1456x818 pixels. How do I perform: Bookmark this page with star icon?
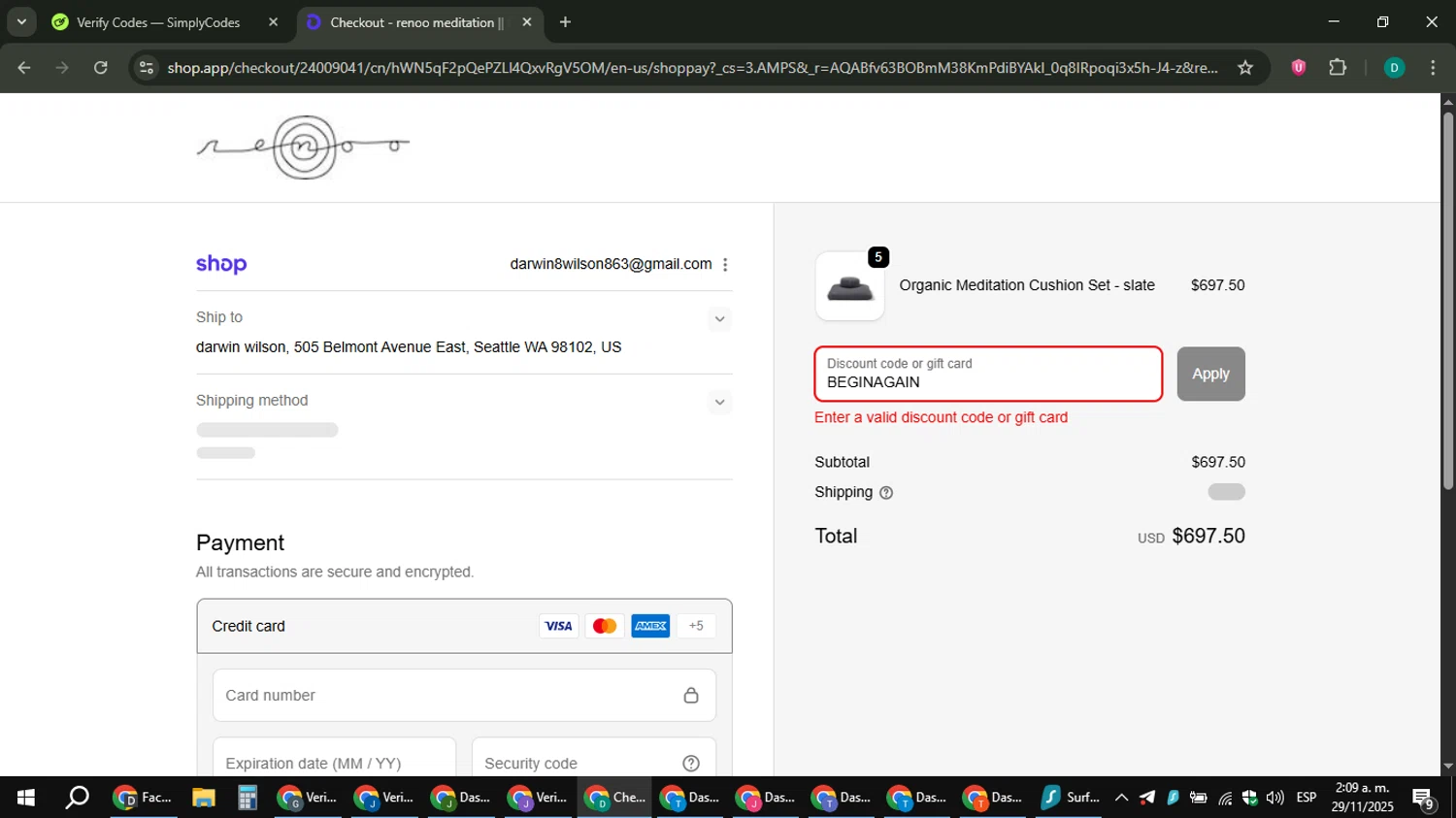pos(1245,68)
